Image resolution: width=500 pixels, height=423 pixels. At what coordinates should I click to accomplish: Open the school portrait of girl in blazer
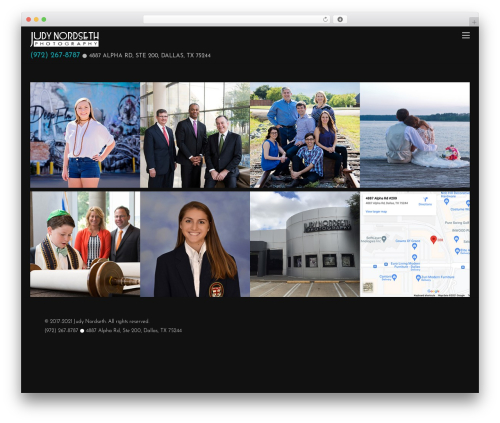[195, 244]
